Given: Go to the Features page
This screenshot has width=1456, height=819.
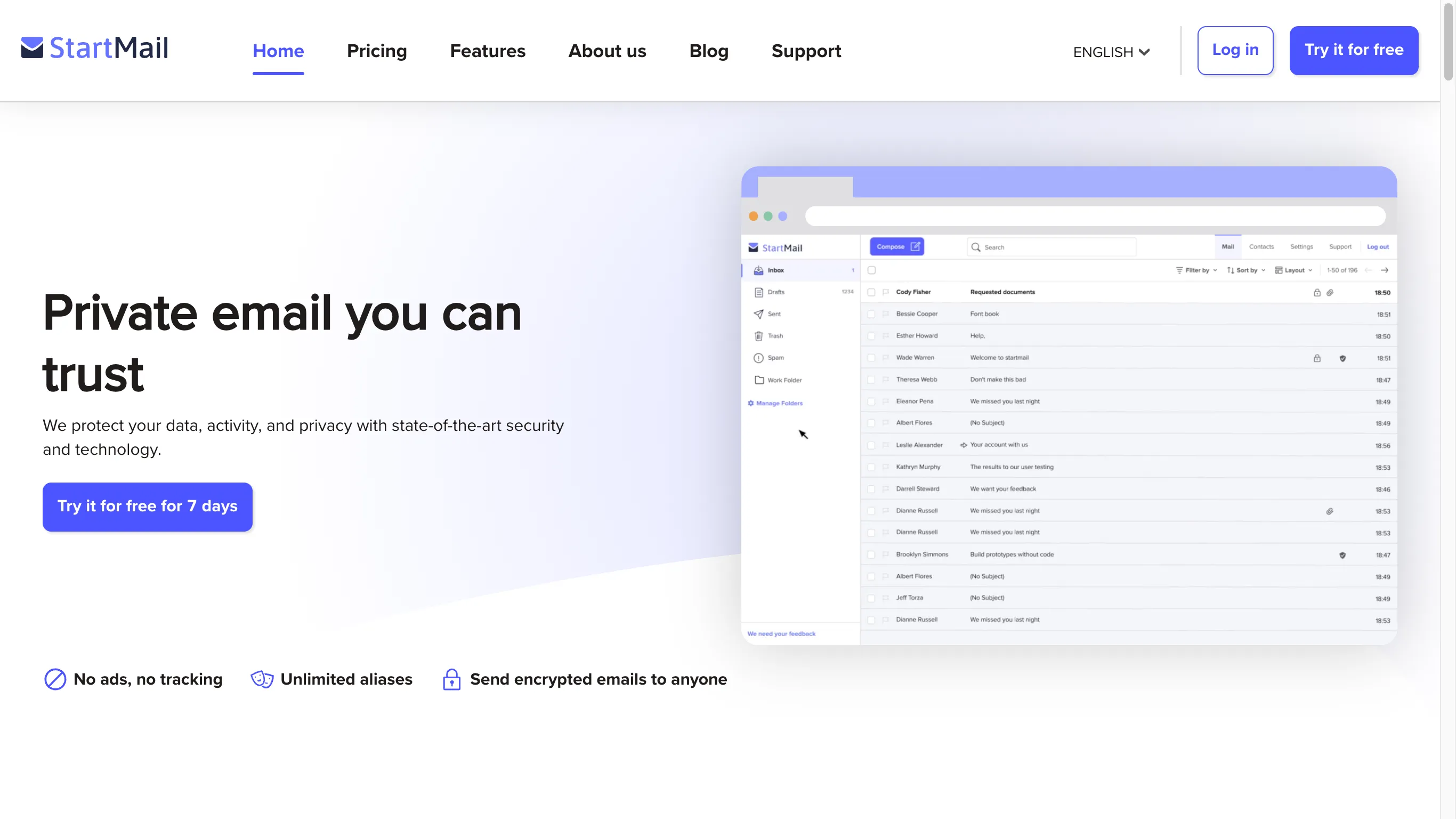Looking at the screenshot, I should point(487,51).
